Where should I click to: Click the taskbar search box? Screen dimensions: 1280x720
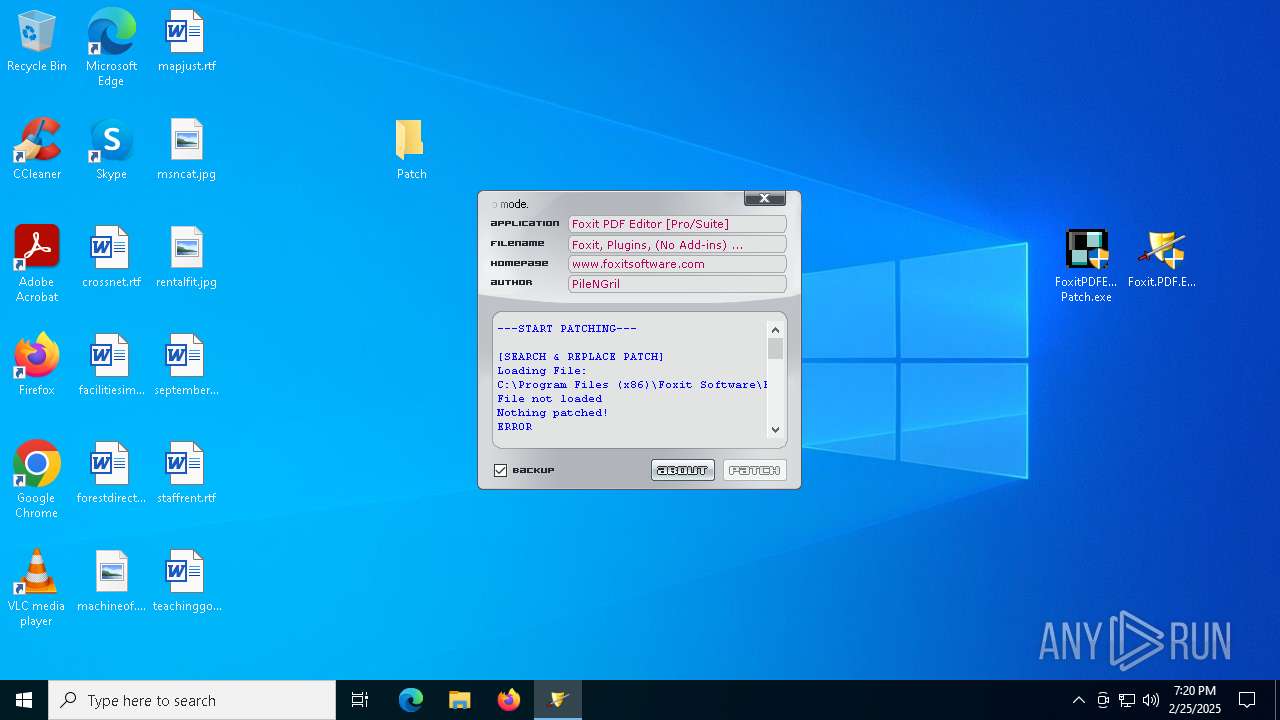192,700
